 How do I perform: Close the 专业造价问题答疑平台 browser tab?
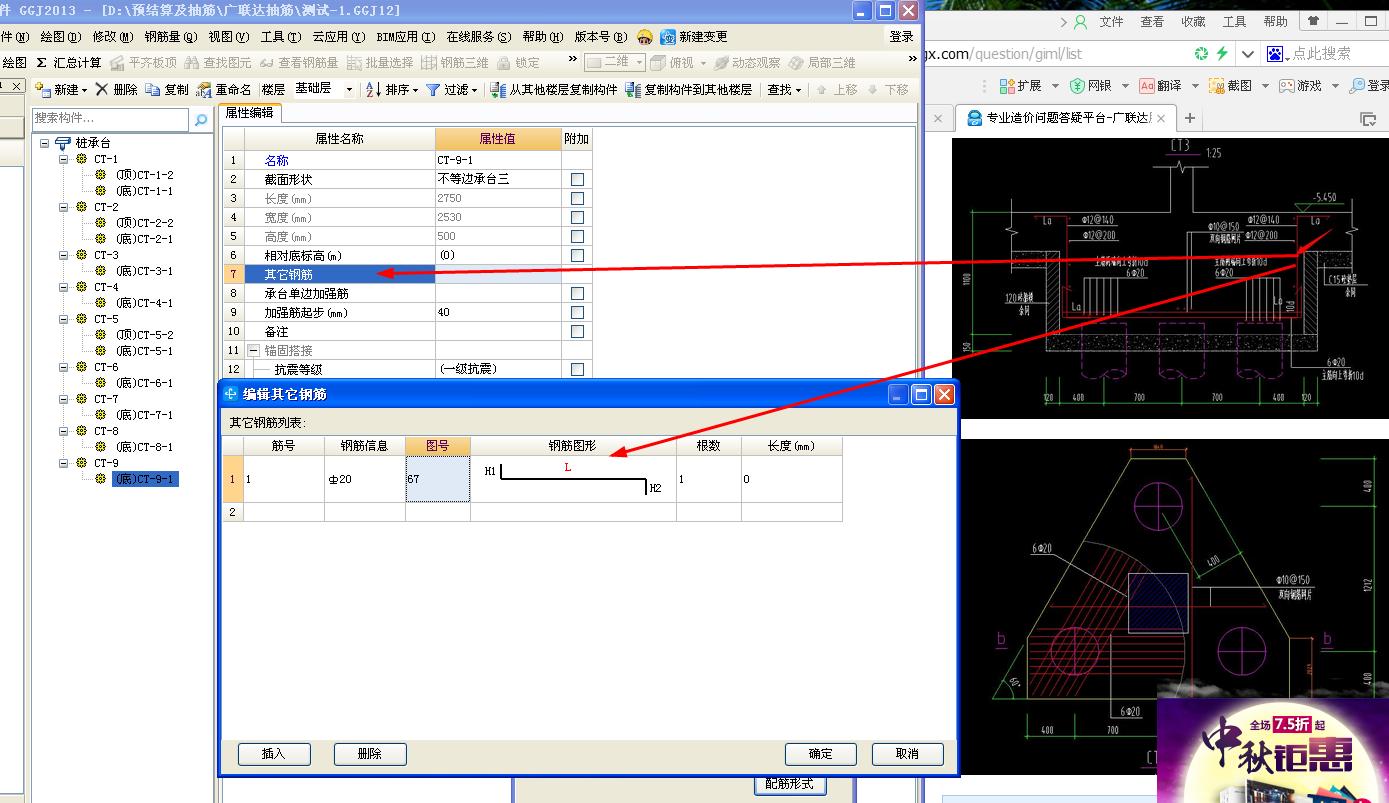tap(1163, 118)
